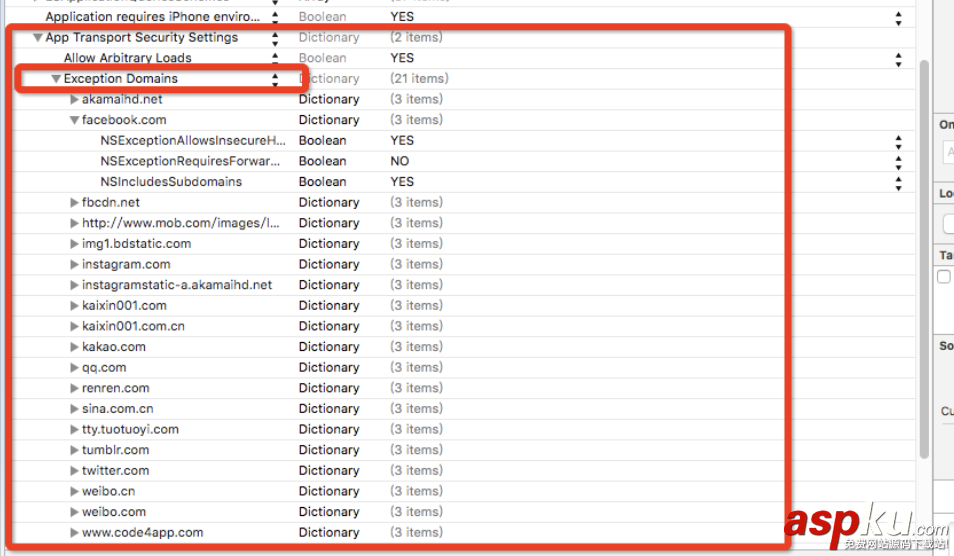The image size is (954, 556).
Task: Select the Allow Arbitrary Loads key
Action: pos(128,58)
